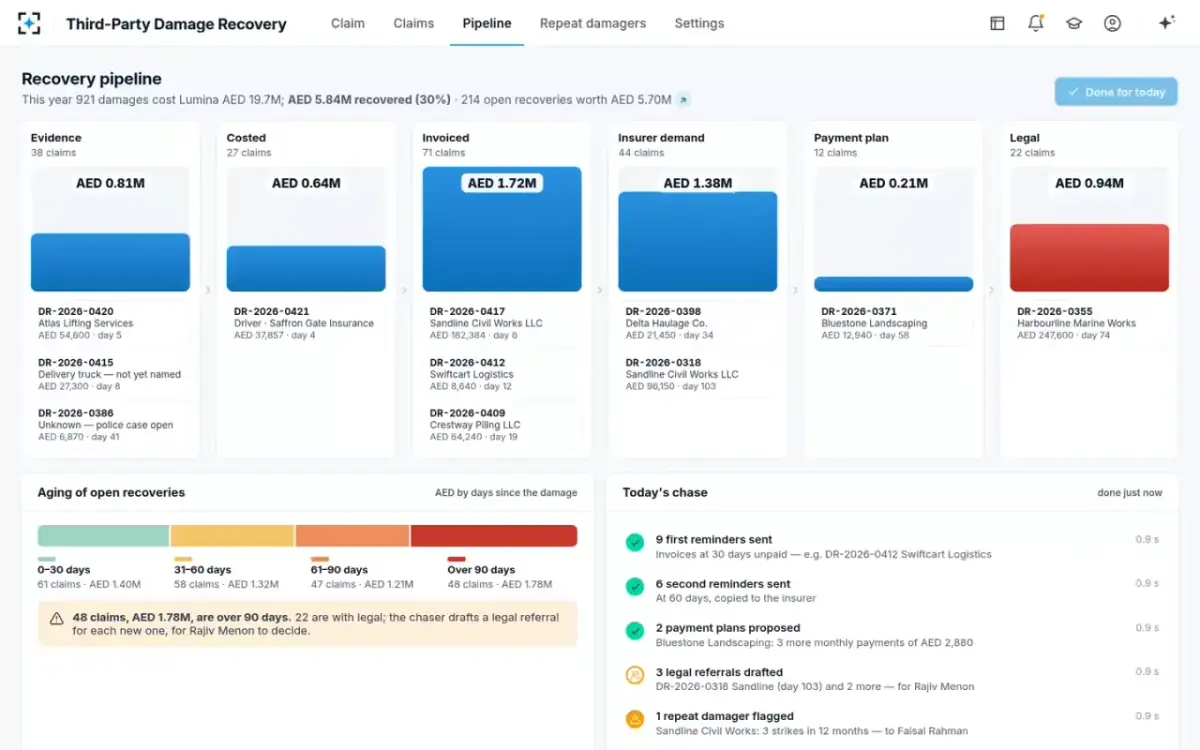Open the sparkle assistant icon

[x=1166, y=23]
